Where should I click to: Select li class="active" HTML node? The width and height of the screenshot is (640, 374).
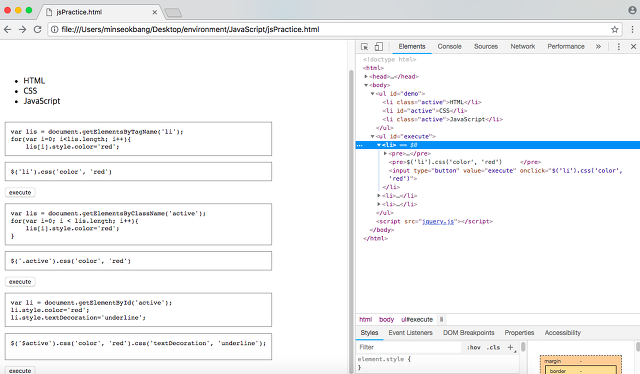point(432,102)
